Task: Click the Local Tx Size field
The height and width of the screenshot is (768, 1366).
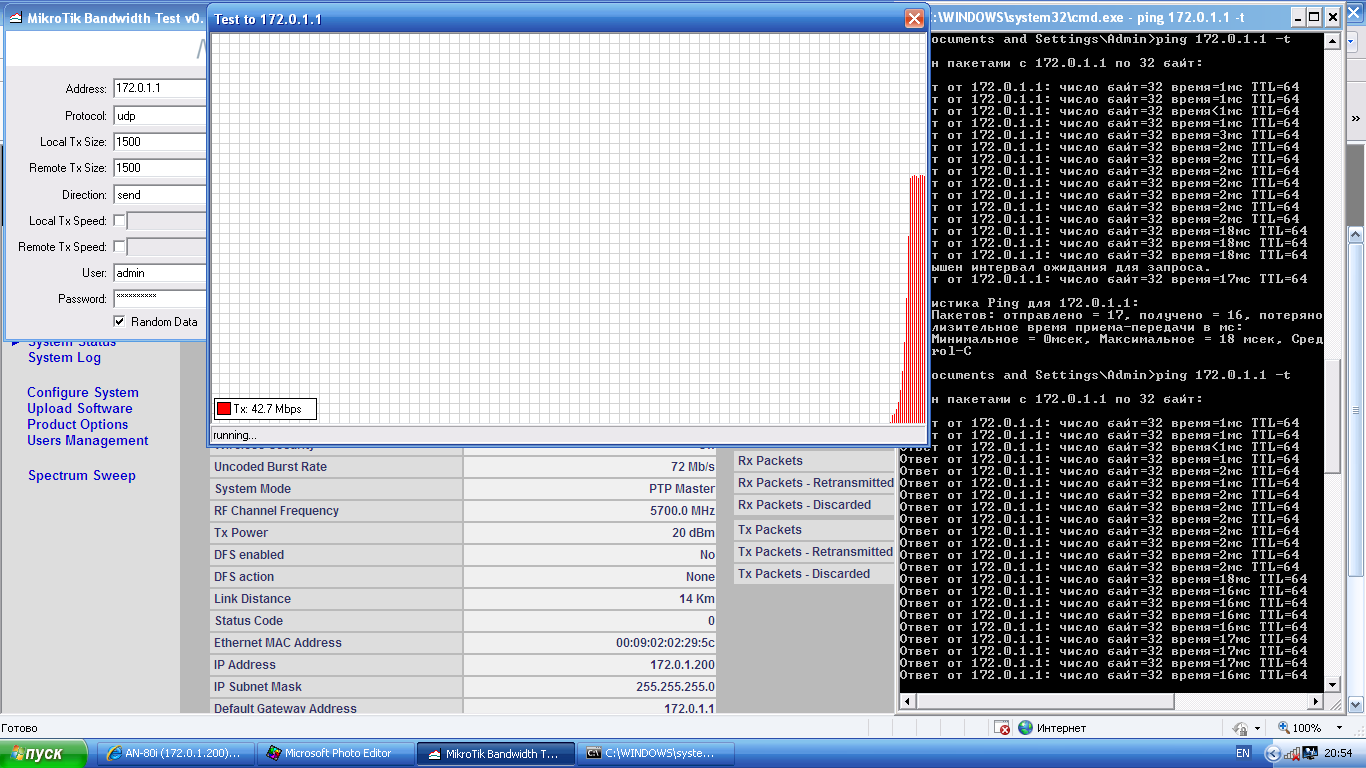Action: point(159,141)
